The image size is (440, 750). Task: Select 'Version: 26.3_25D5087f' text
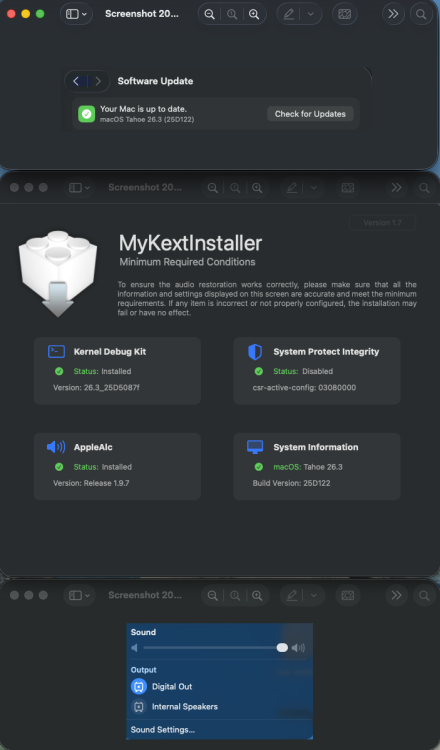[96, 387]
